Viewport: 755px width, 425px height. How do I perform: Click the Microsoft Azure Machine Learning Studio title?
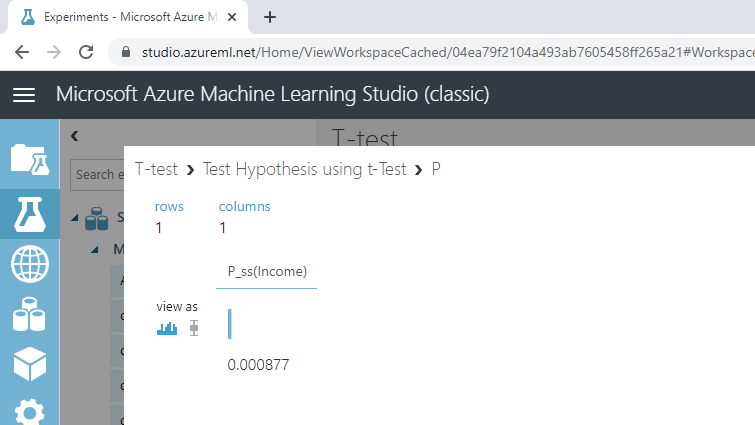(273, 94)
